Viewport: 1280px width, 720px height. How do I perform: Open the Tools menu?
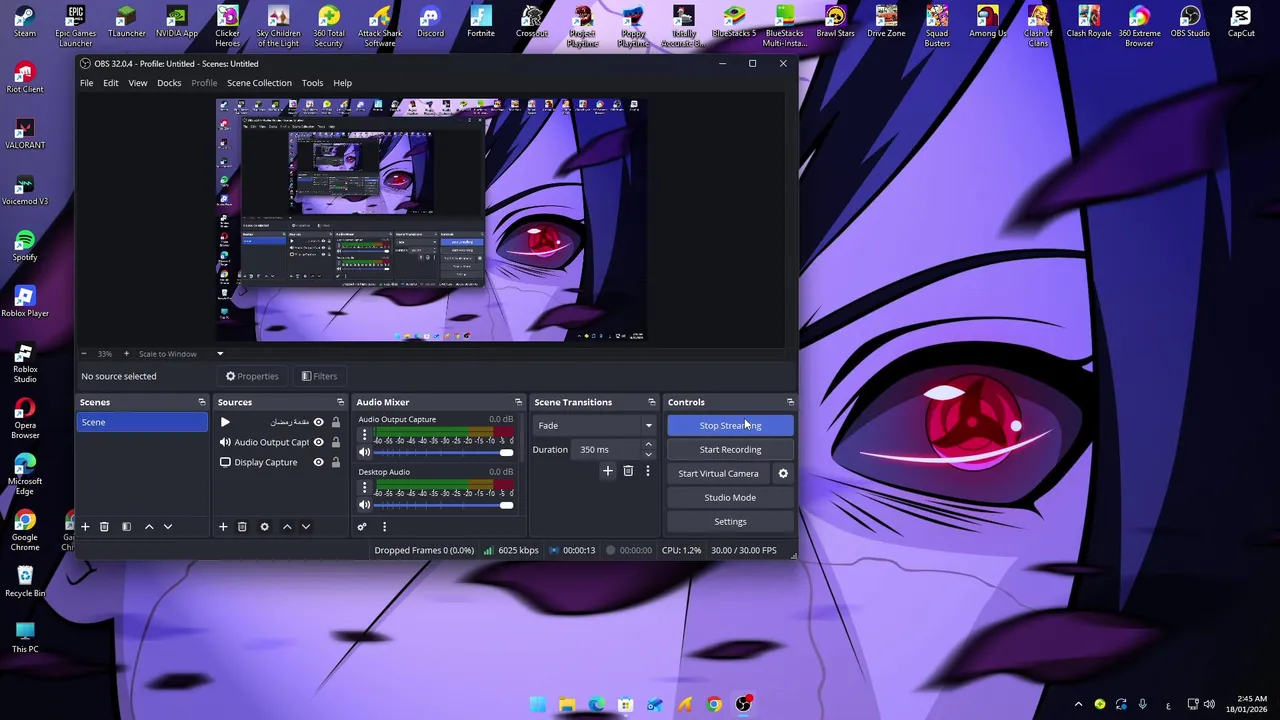pos(312,83)
